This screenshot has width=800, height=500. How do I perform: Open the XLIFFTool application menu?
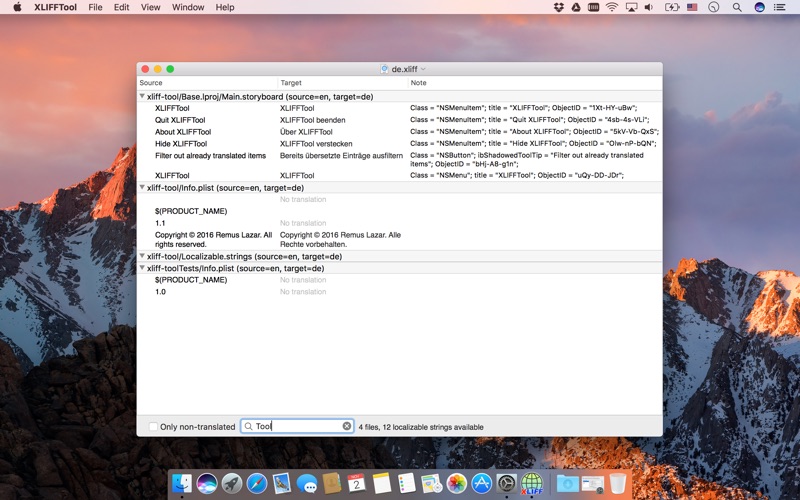coord(56,7)
